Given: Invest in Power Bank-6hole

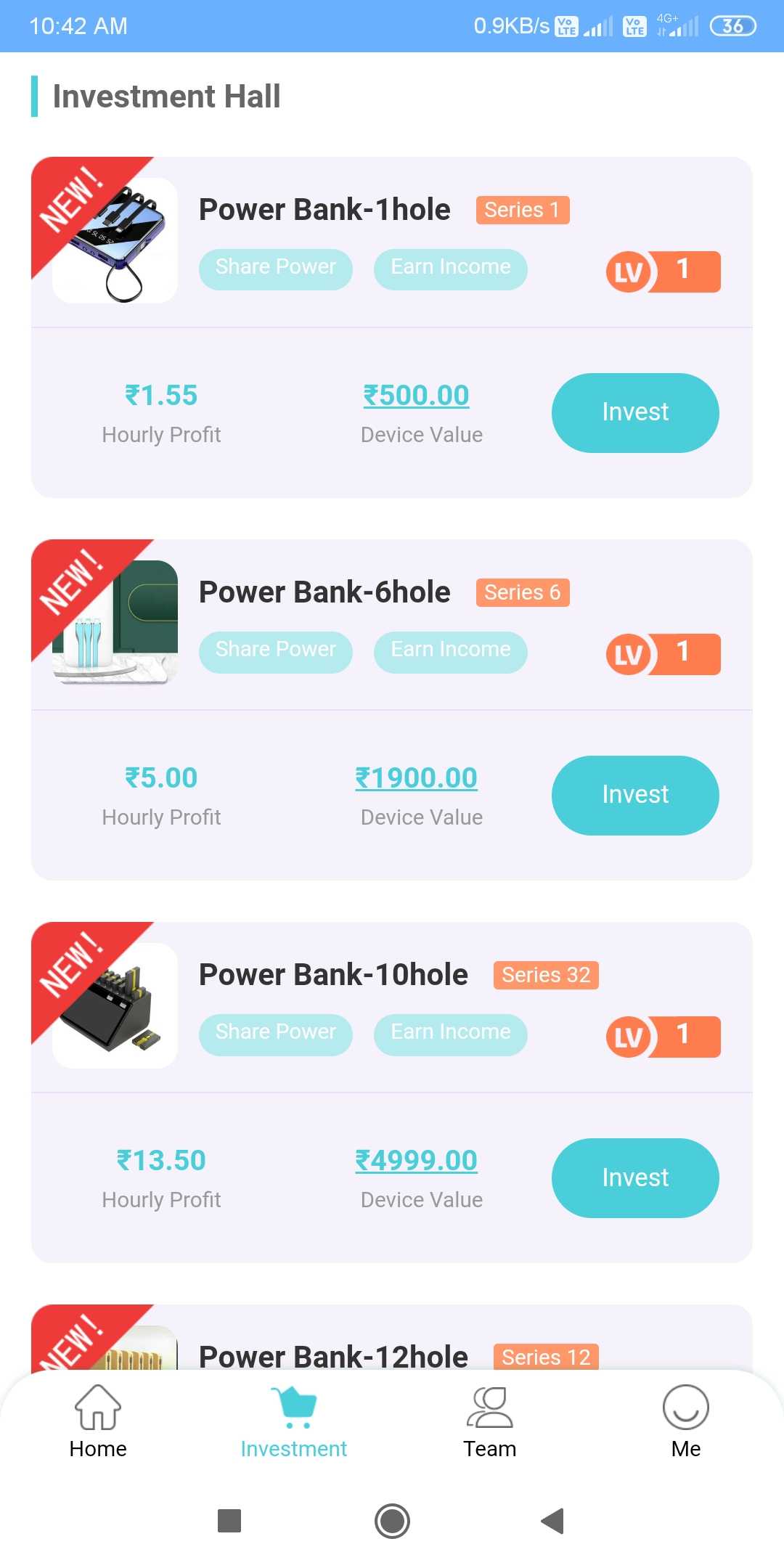Looking at the screenshot, I should click(635, 795).
